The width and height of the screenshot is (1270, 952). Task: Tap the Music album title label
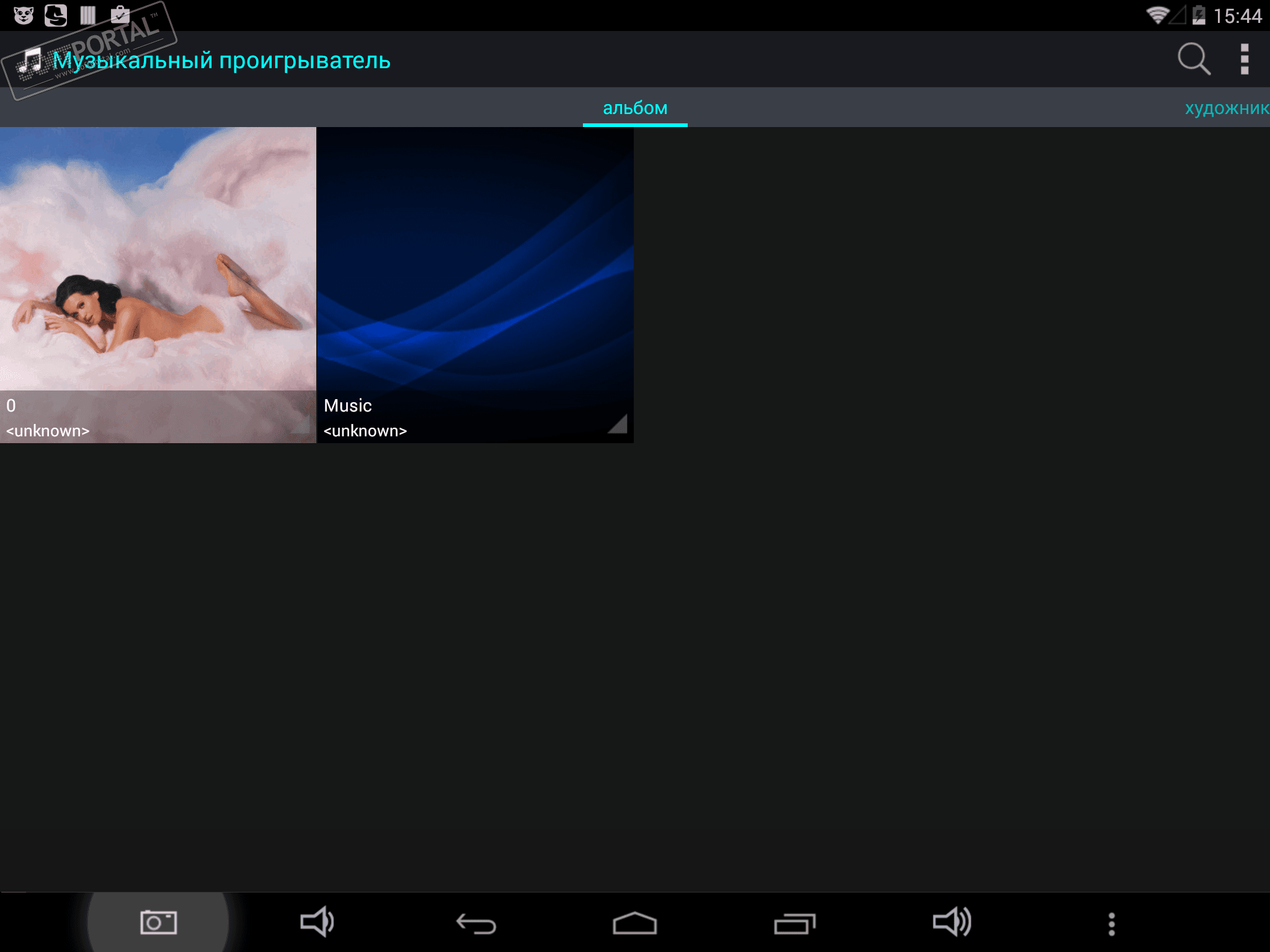pyautogui.click(x=348, y=405)
